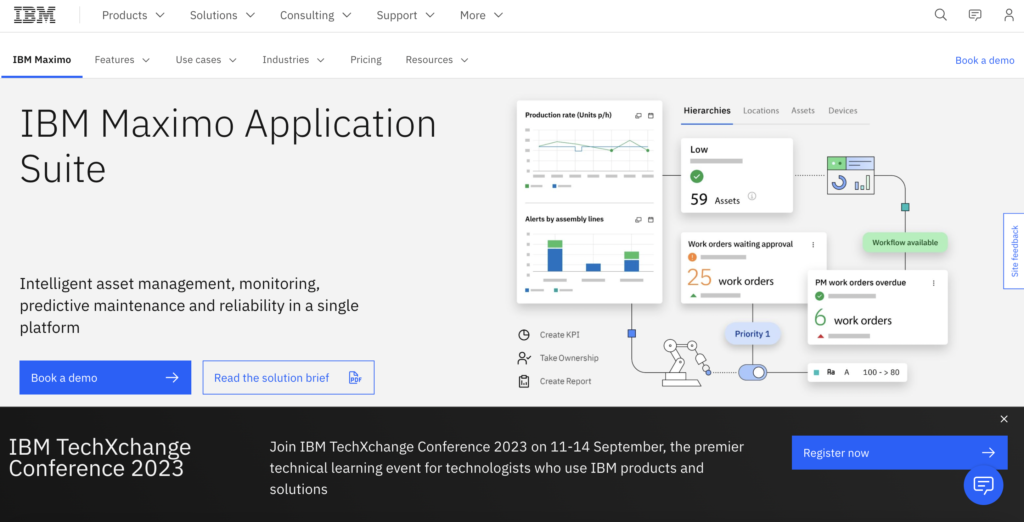Viewport: 1024px width, 522px height.
Task: Click the teal square in the 100 -> 80 card
Action: (x=816, y=372)
